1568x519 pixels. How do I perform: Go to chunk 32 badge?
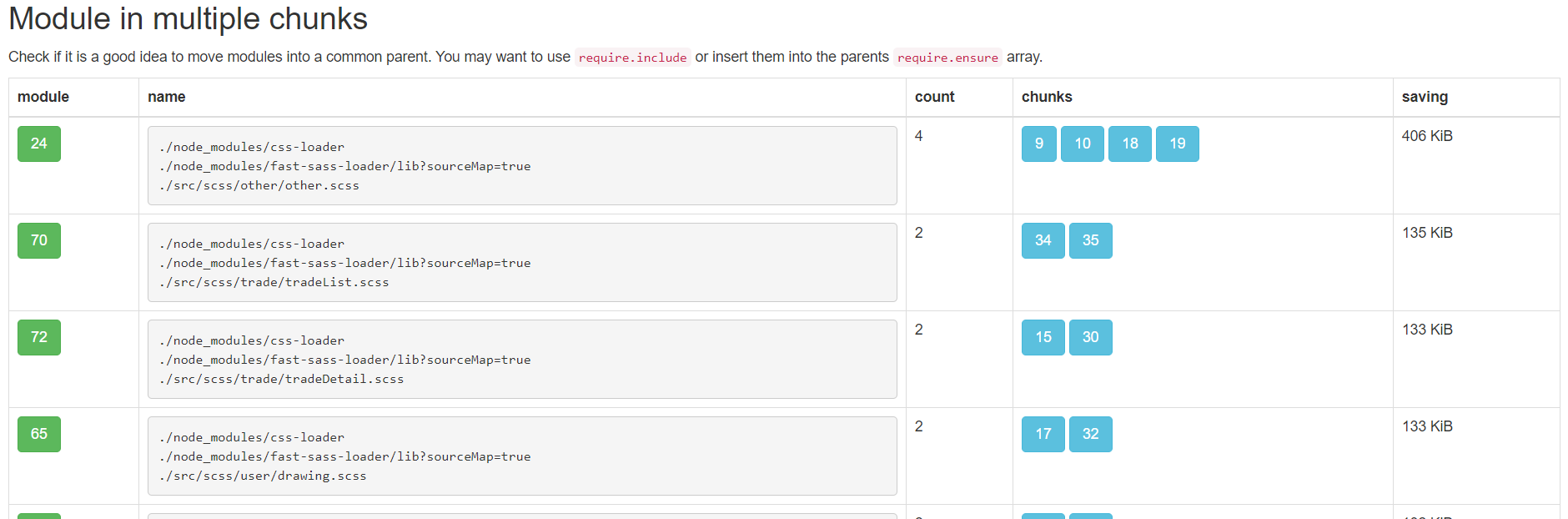[1091, 434]
